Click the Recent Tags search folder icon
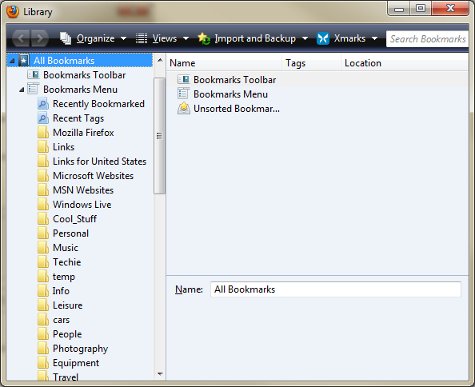The image size is (475, 387). (43, 118)
